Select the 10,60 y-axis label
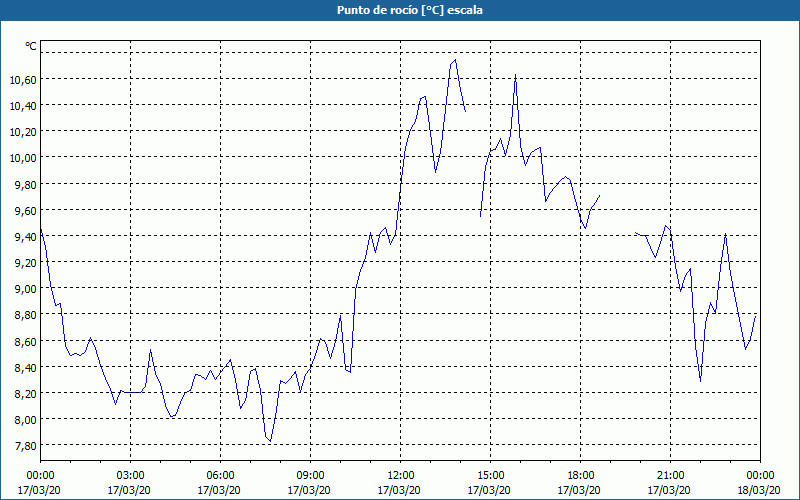800x500 pixels. point(23,79)
